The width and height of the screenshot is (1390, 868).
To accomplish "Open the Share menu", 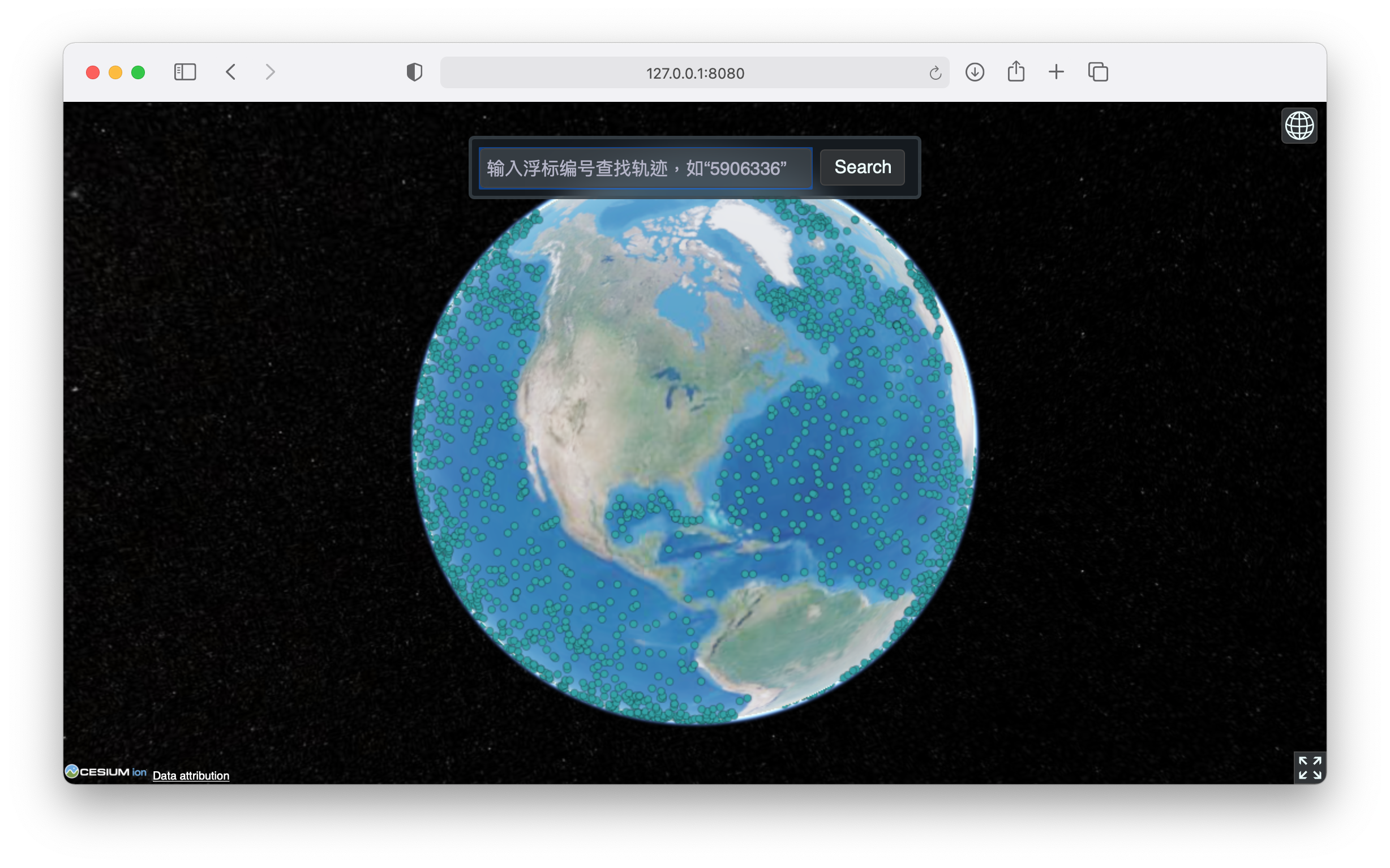I will click(1016, 72).
